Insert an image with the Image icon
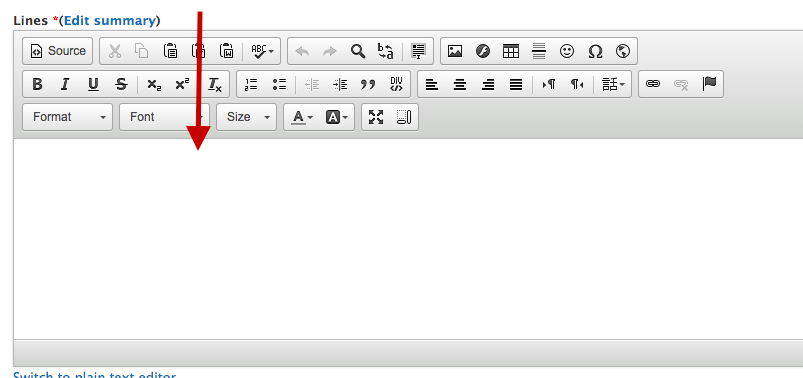Screen dimensions: 803x378 [455, 51]
